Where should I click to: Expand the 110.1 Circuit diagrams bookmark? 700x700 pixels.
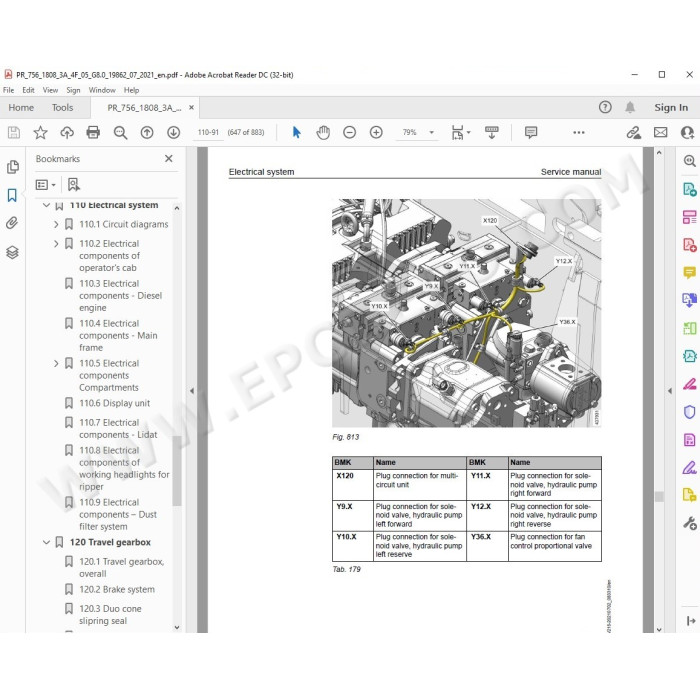click(56, 224)
